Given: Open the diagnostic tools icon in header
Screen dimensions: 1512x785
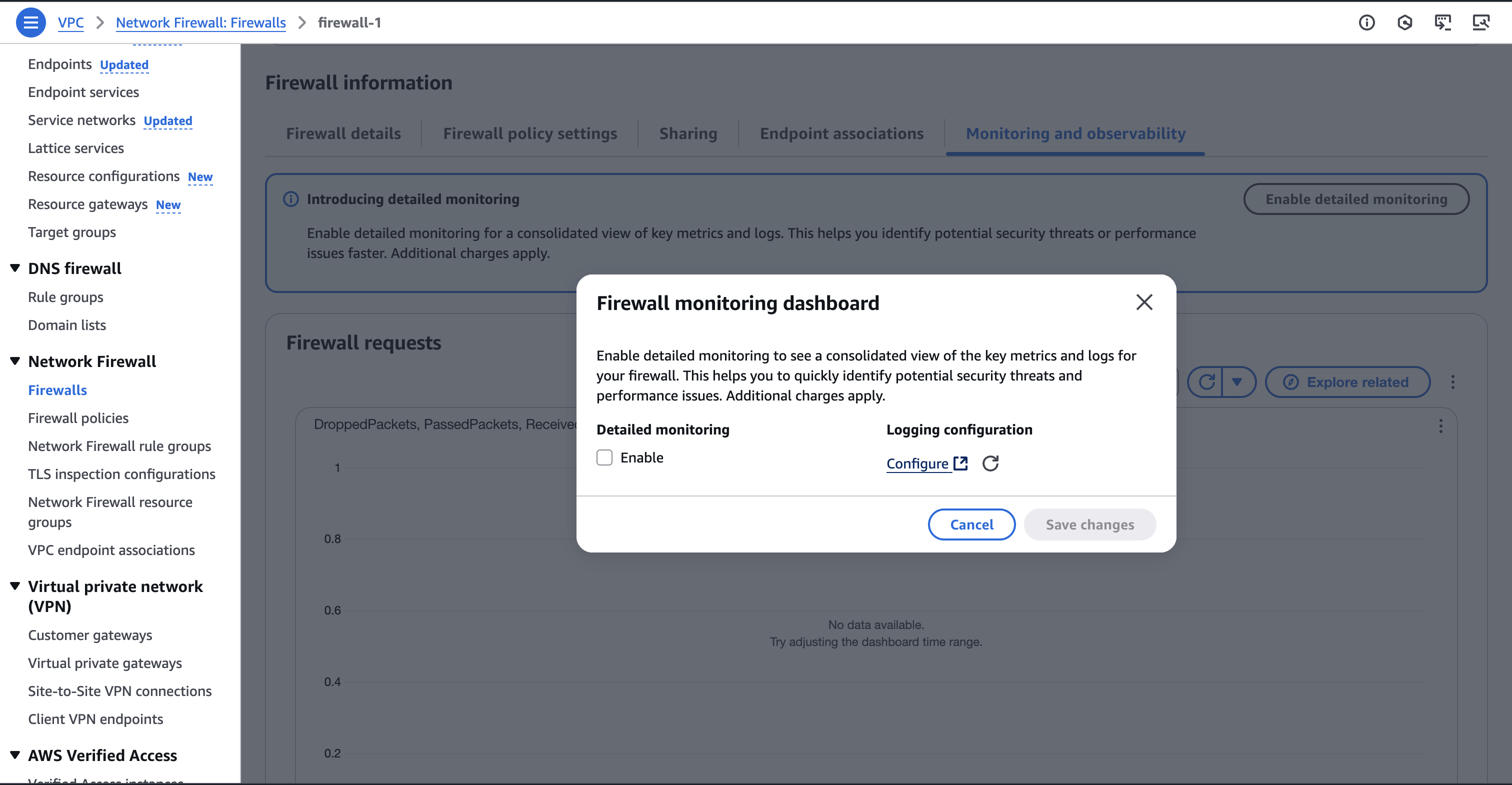Looking at the screenshot, I should tap(1481, 22).
